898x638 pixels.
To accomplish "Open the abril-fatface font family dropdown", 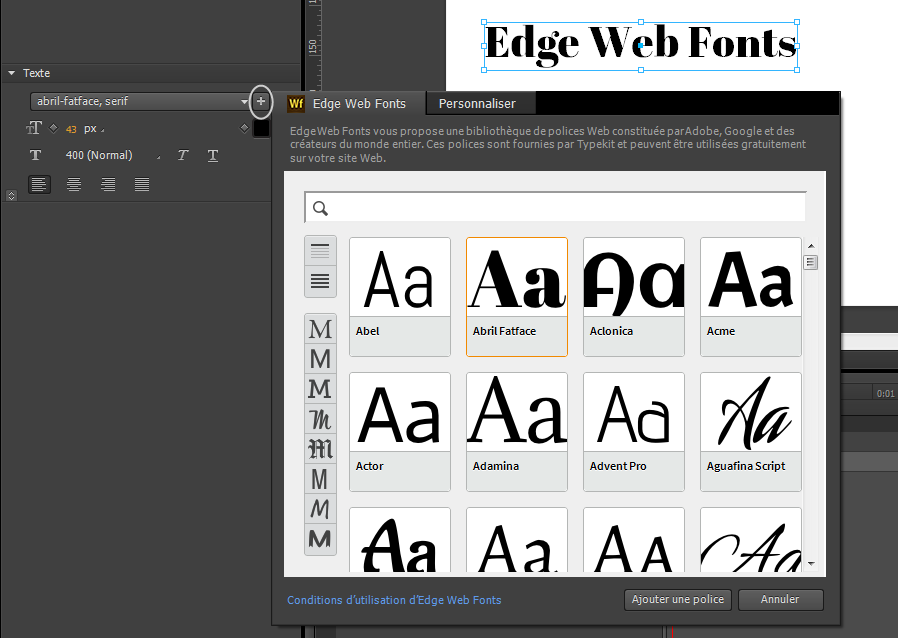I will click(140, 101).
